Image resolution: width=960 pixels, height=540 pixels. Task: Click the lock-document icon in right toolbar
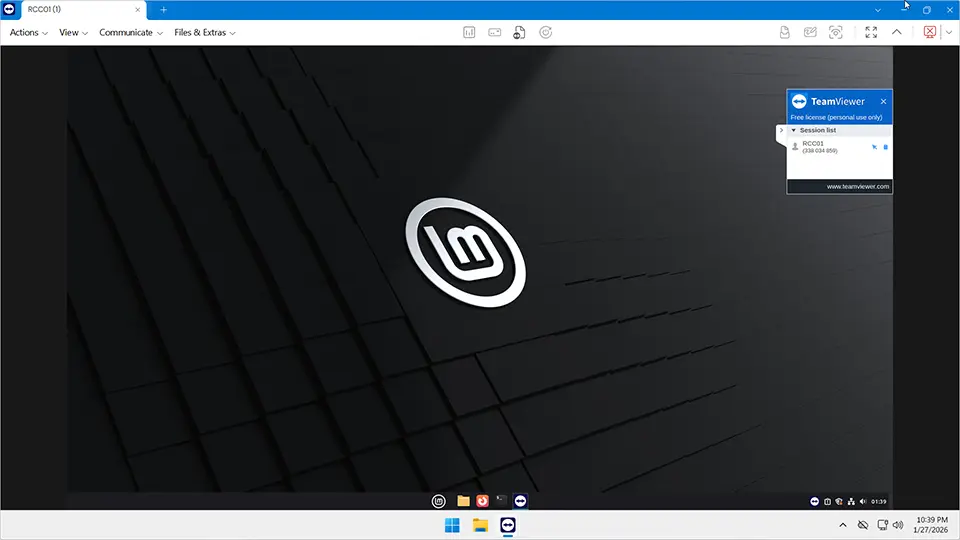[784, 32]
